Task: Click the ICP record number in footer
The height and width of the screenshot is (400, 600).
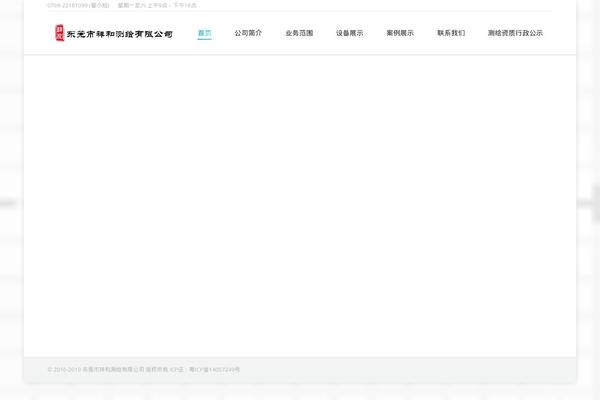Action: pyautogui.click(x=214, y=370)
